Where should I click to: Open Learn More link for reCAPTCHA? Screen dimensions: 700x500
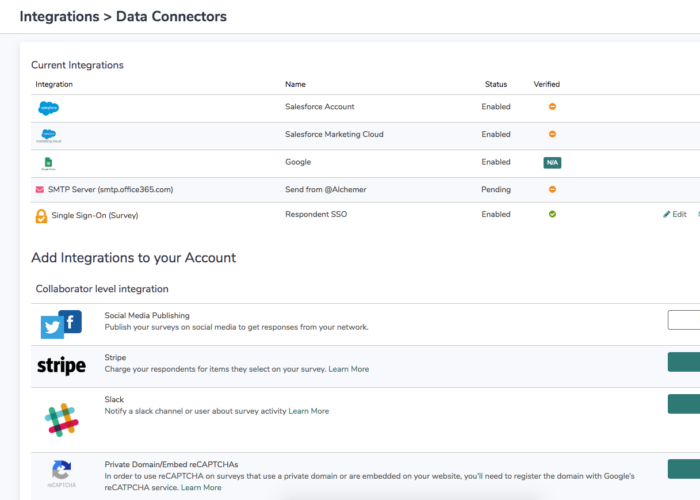[x=201, y=488]
